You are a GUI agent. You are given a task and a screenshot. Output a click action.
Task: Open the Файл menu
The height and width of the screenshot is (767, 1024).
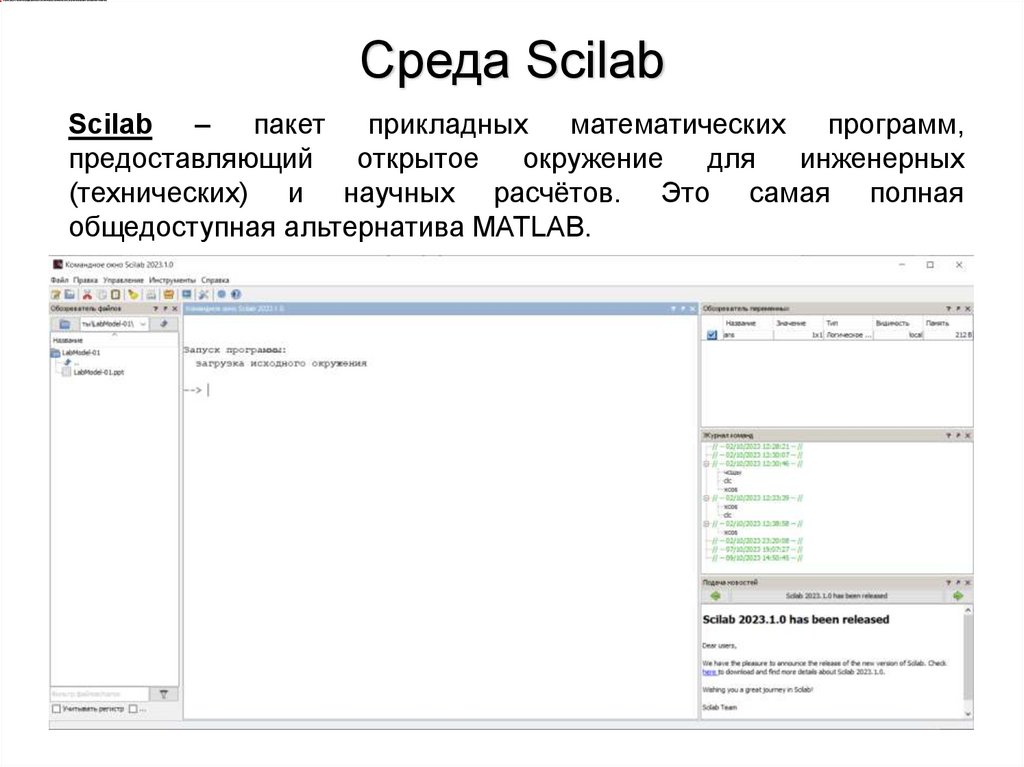click(x=59, y=280)
